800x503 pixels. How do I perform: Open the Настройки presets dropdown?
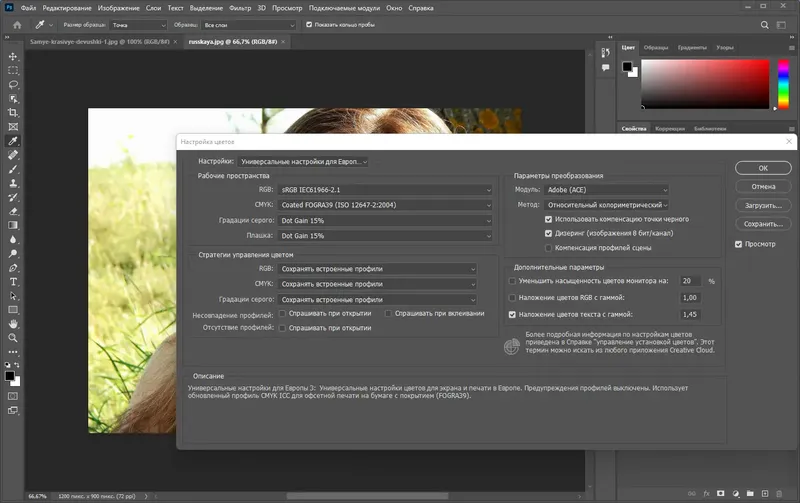coord(304,161)
